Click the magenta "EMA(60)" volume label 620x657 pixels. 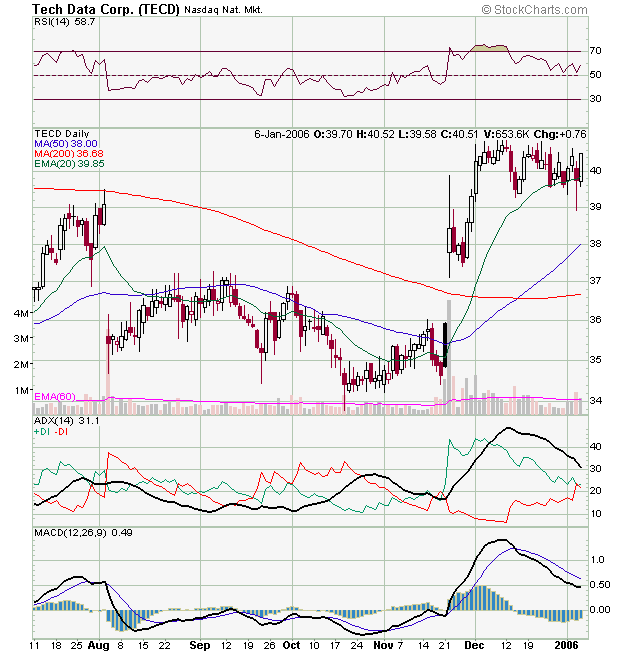coord(55,396)
